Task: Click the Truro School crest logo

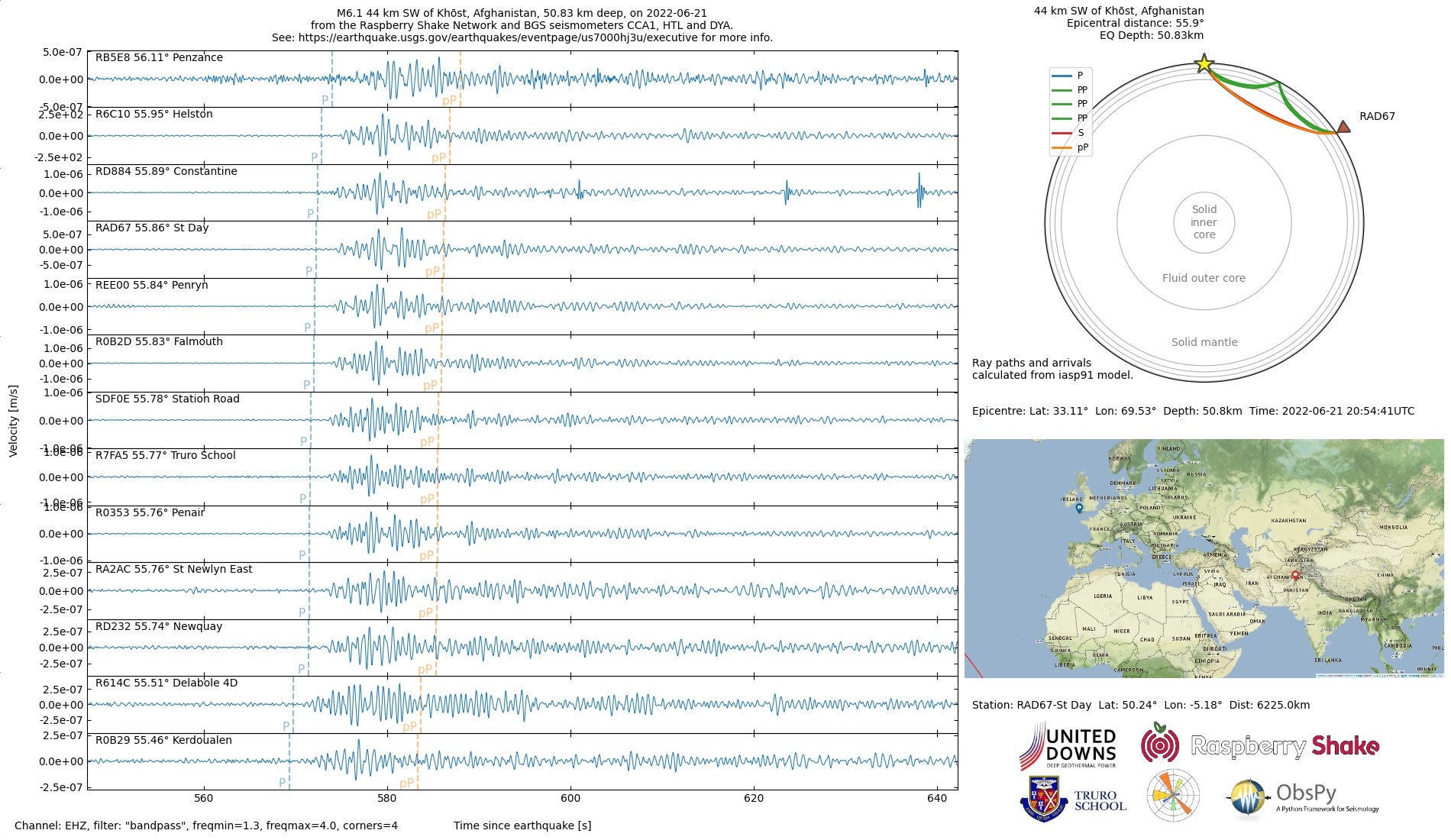Action: pyautogui.click(x=1073, y=800)
